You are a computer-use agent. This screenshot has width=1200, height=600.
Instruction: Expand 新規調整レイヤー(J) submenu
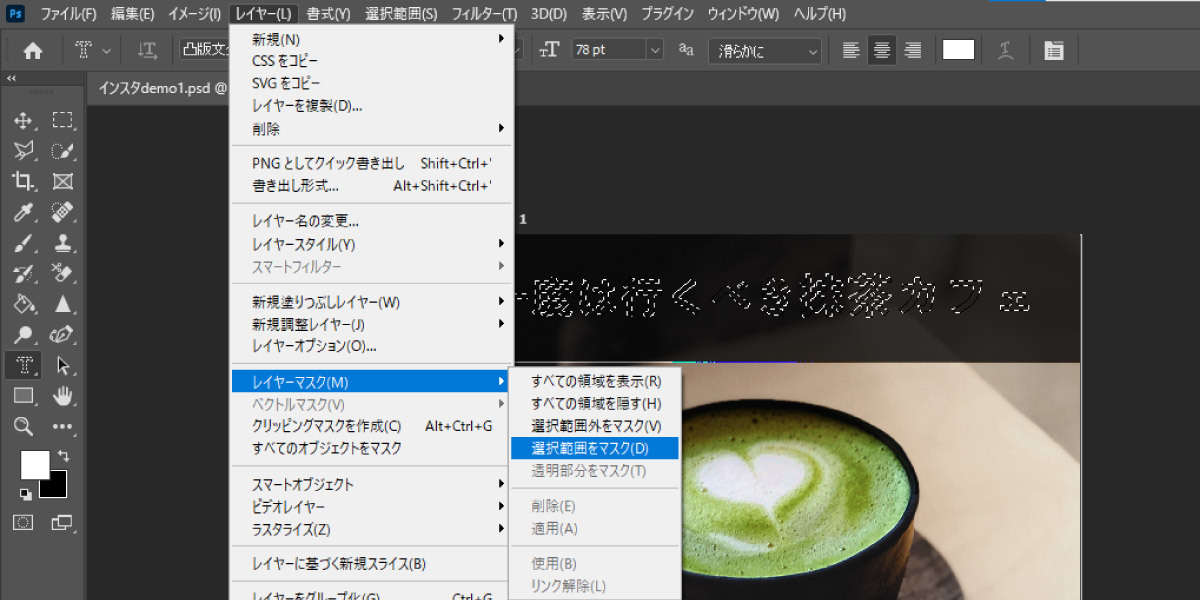[371, 324]
